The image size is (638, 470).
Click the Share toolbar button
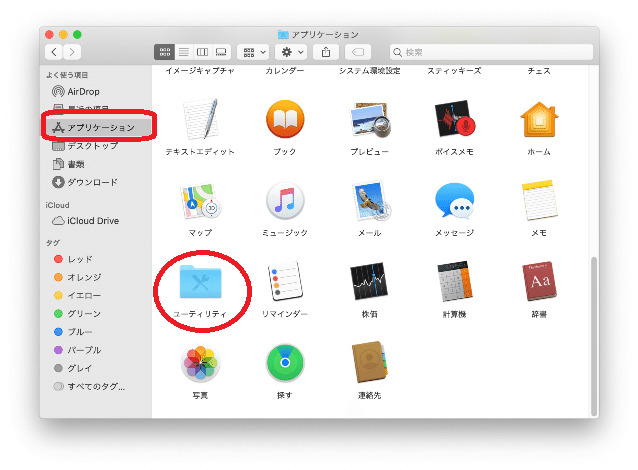326,52
